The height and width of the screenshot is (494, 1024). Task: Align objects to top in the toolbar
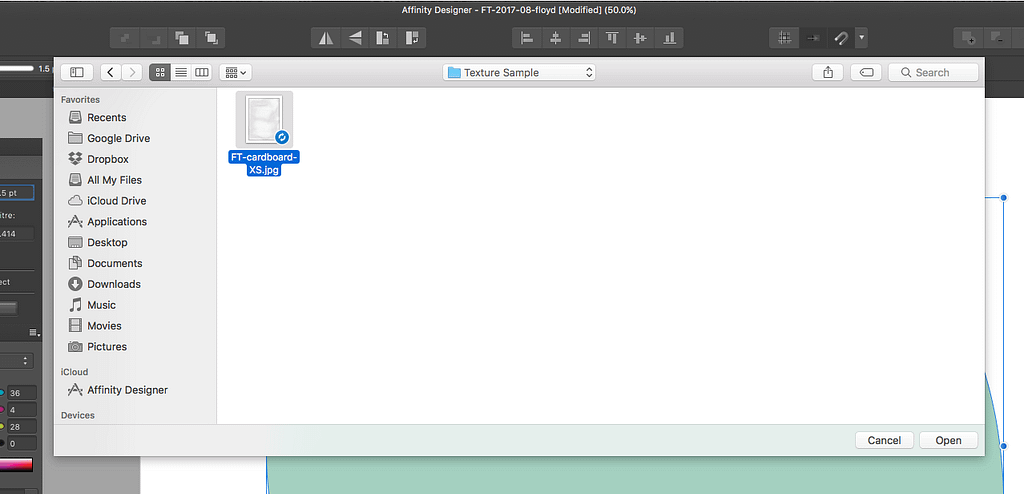612,38
